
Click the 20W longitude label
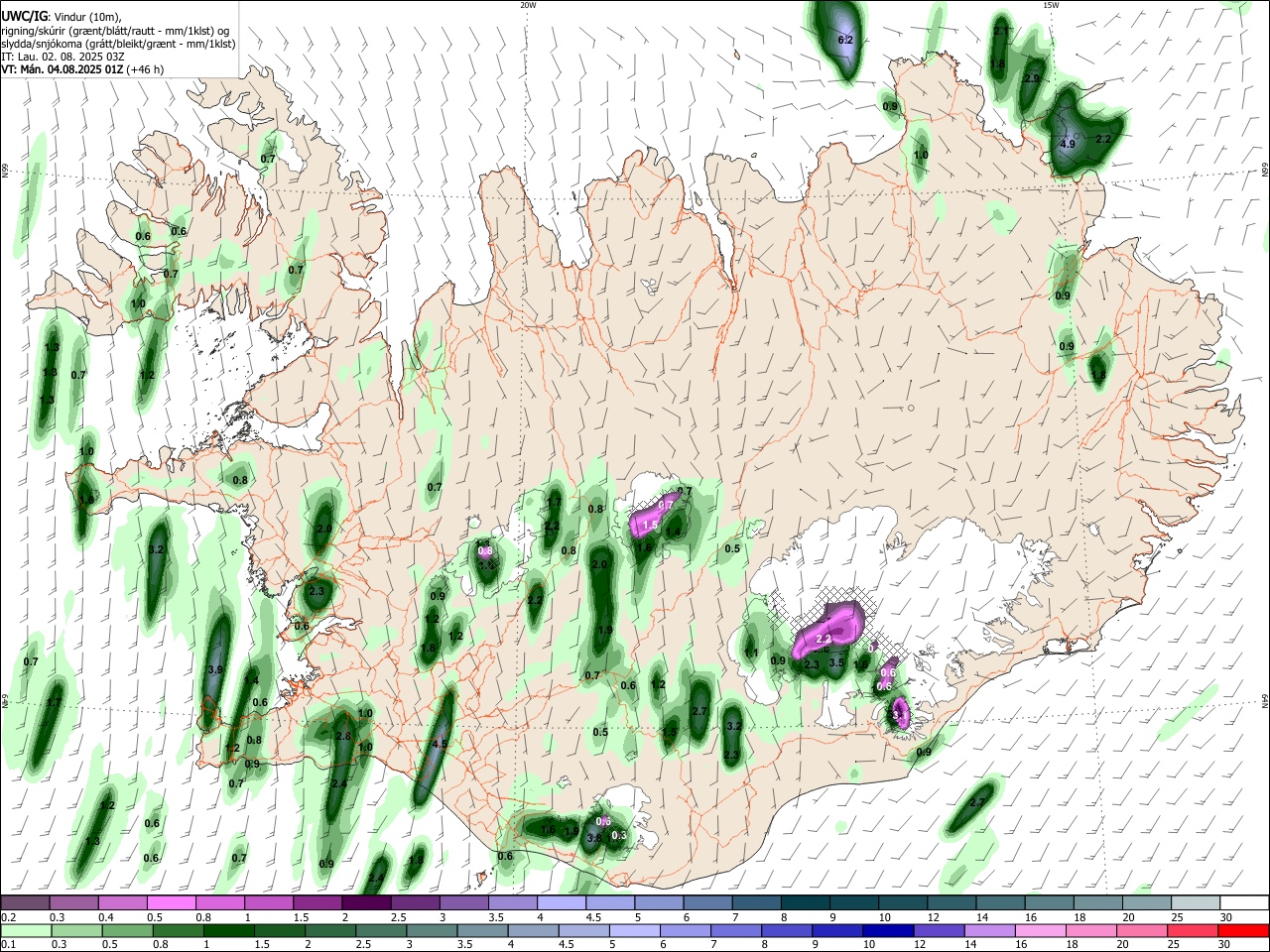click(528, 5)
